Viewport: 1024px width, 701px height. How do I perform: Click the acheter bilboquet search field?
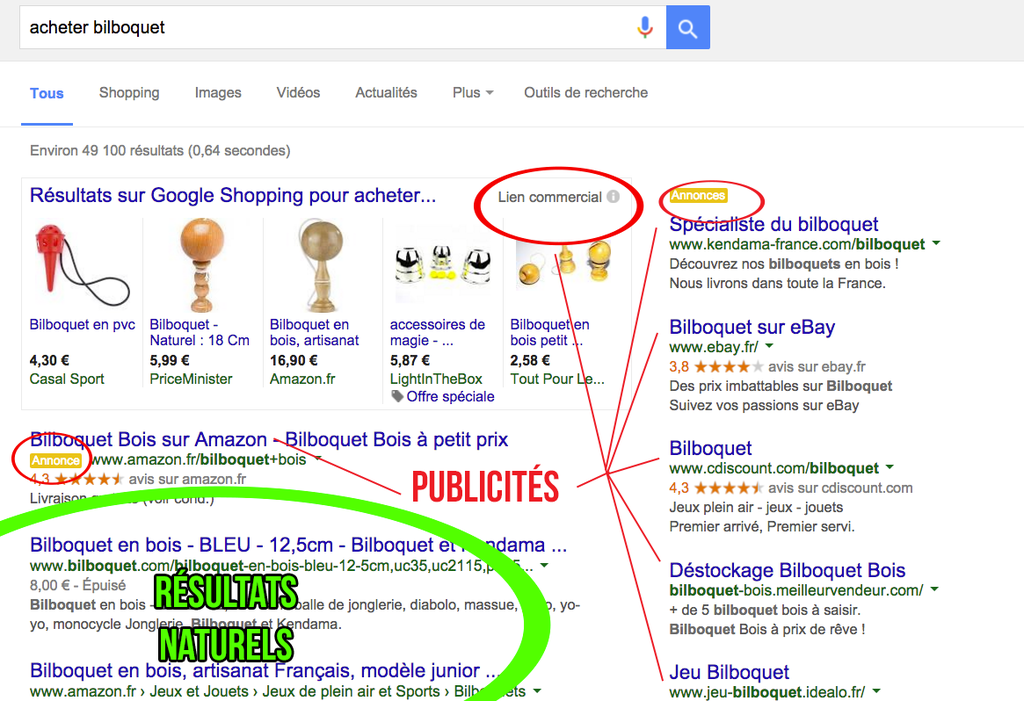point(327,27)
